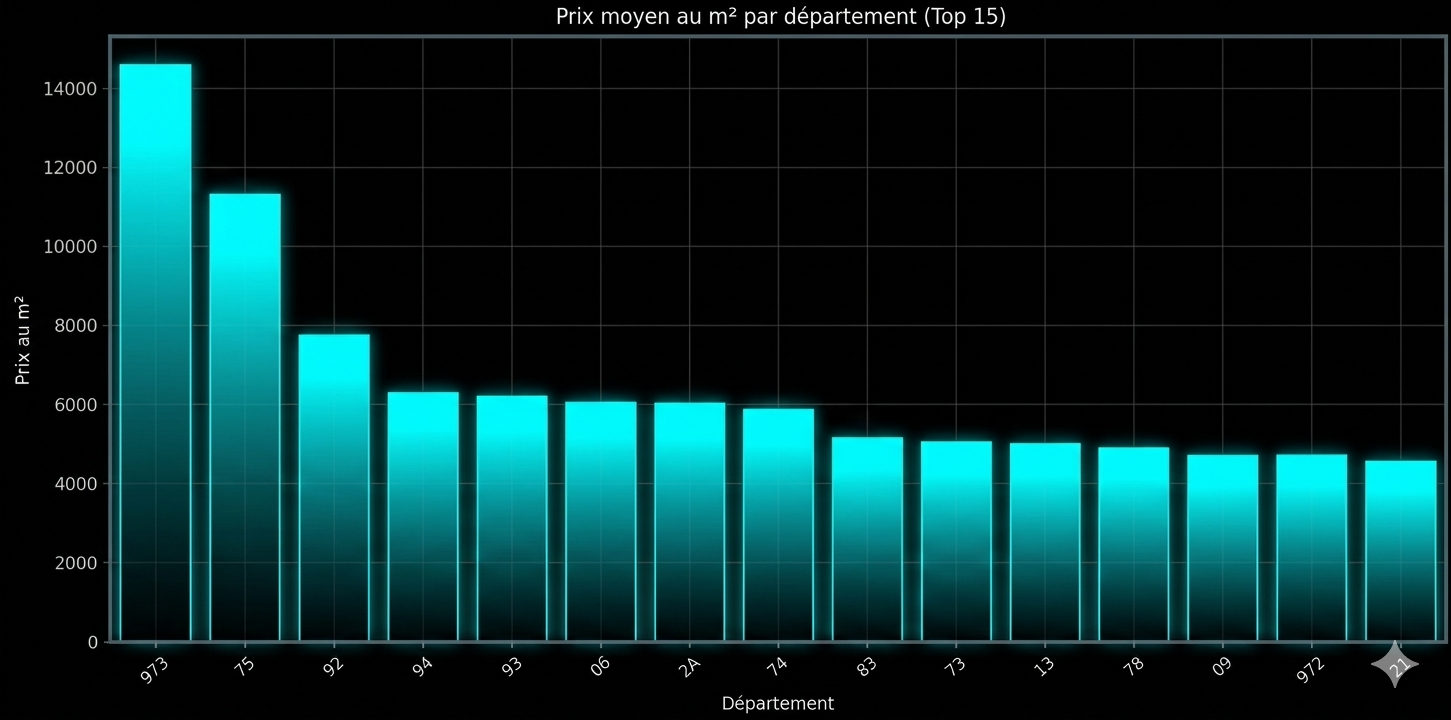Click the '13' x-axis tick label
1451x720 pixels.
(1045, 666)
